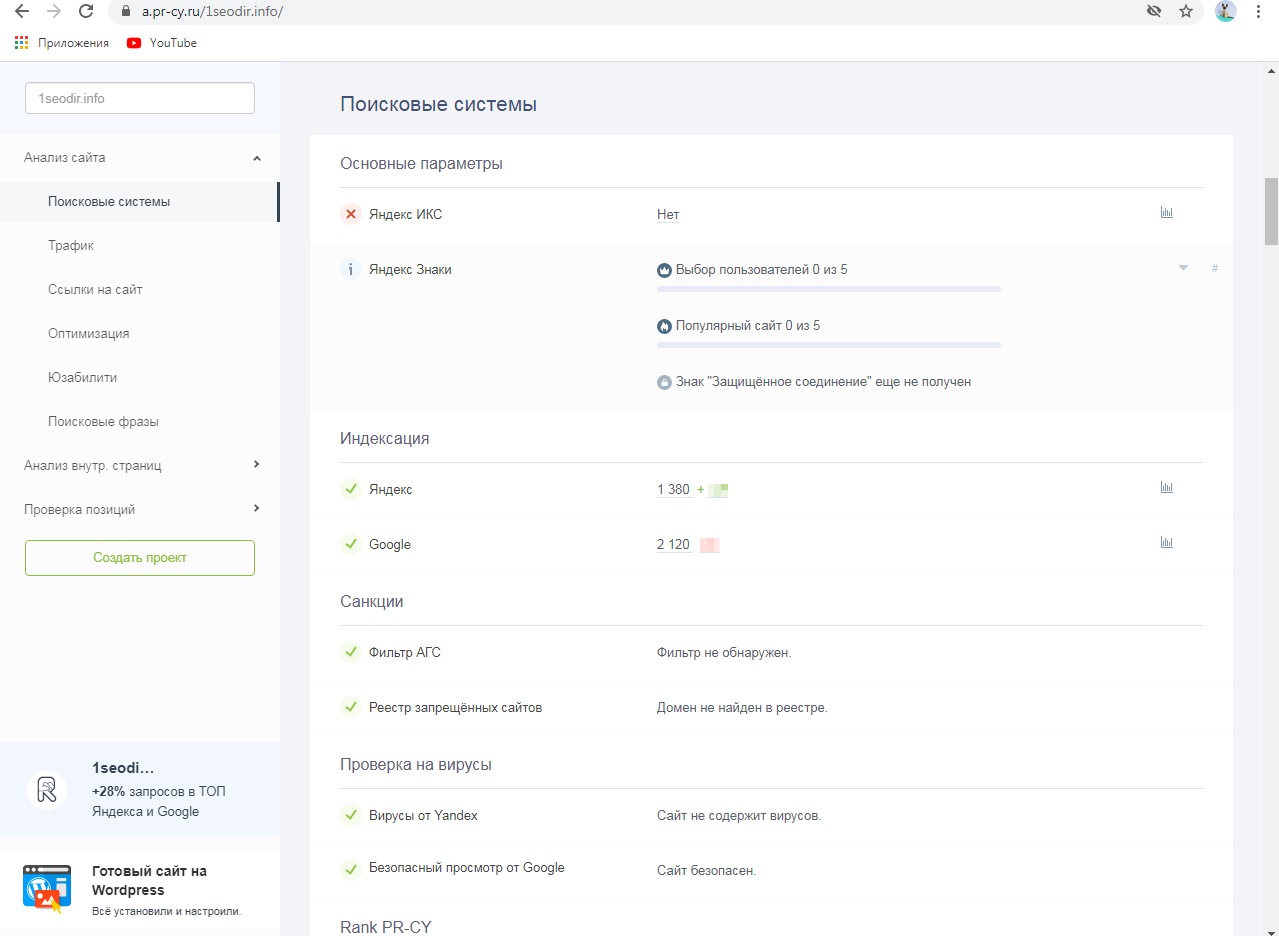Click the site domain search field

pos(140,98)
